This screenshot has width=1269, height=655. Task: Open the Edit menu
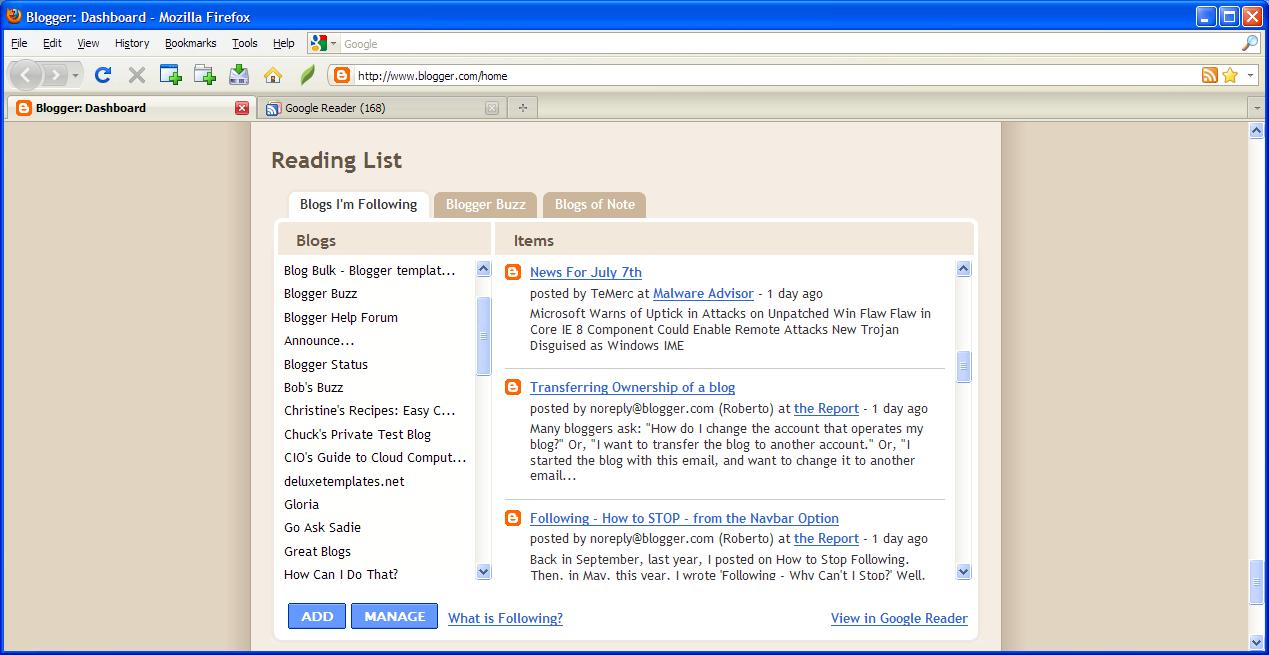[x=52, y=43]
